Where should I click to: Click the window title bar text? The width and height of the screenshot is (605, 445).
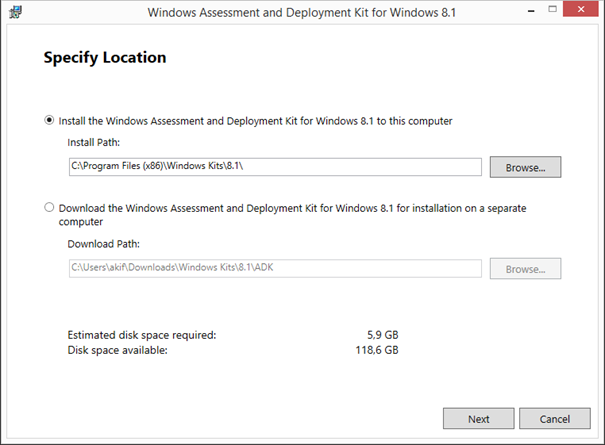[301, 12]
